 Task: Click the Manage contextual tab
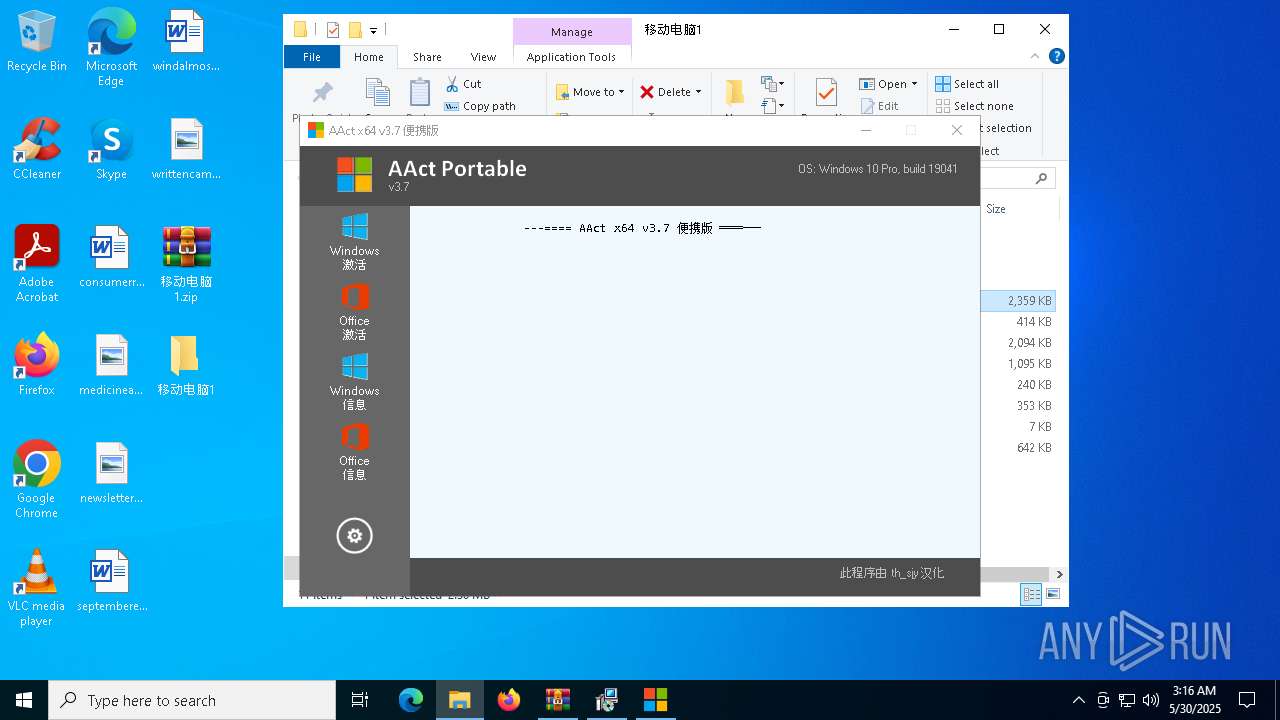(572, 32)
